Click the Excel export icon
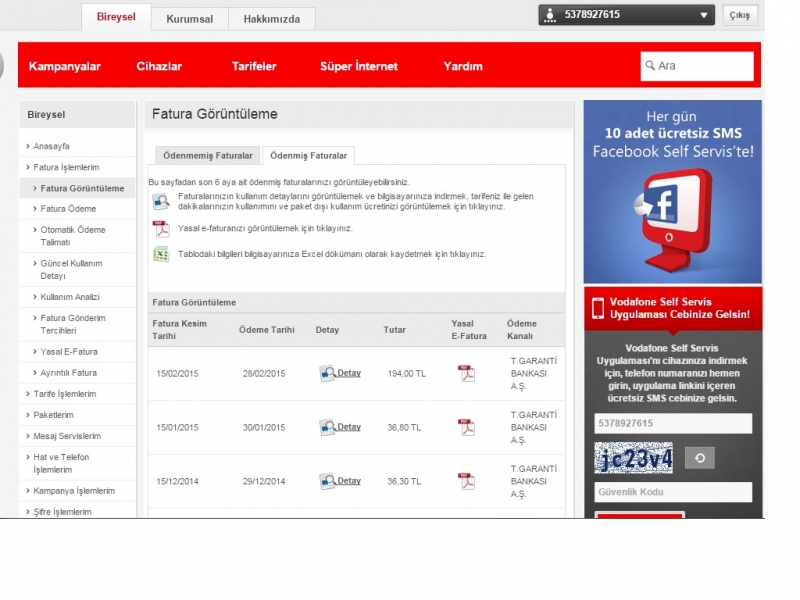Viewport: 800px width, 600px height. (x=161, y=254)
